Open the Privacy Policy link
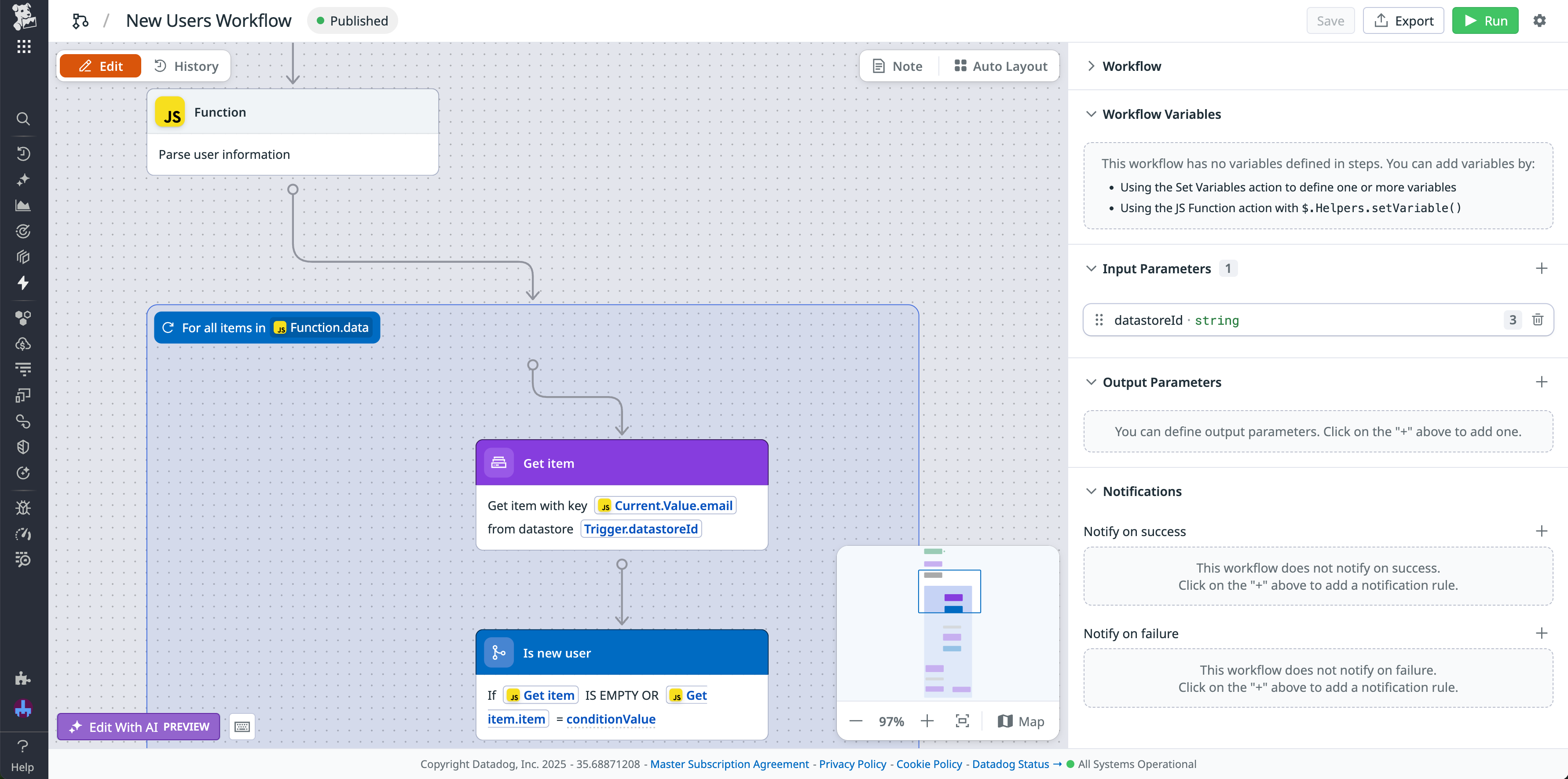Image resolution: width=1568 pixels, height=779 pixels. click(852, 764)
